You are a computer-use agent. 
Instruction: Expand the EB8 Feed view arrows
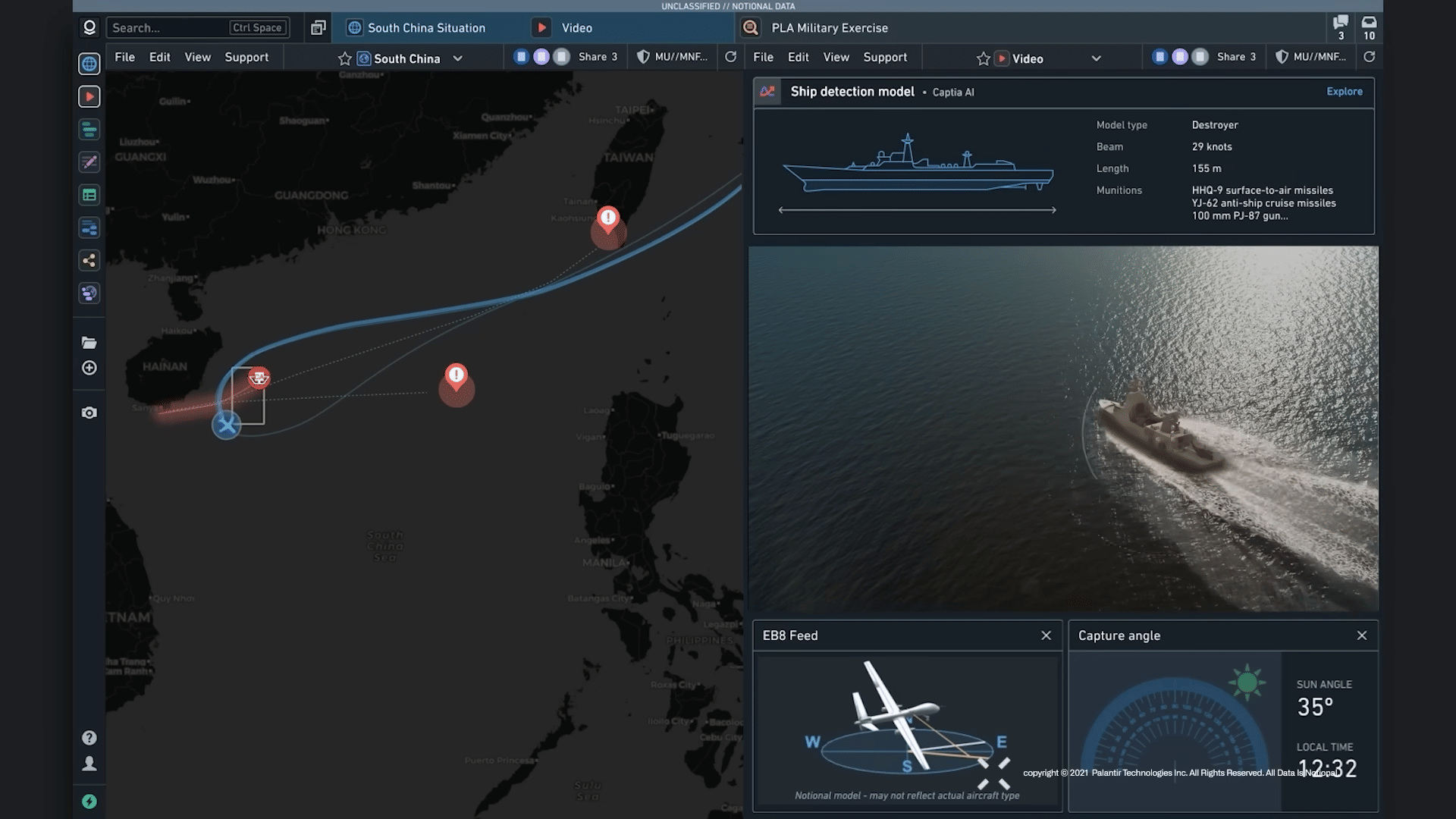tap(993, 773)
